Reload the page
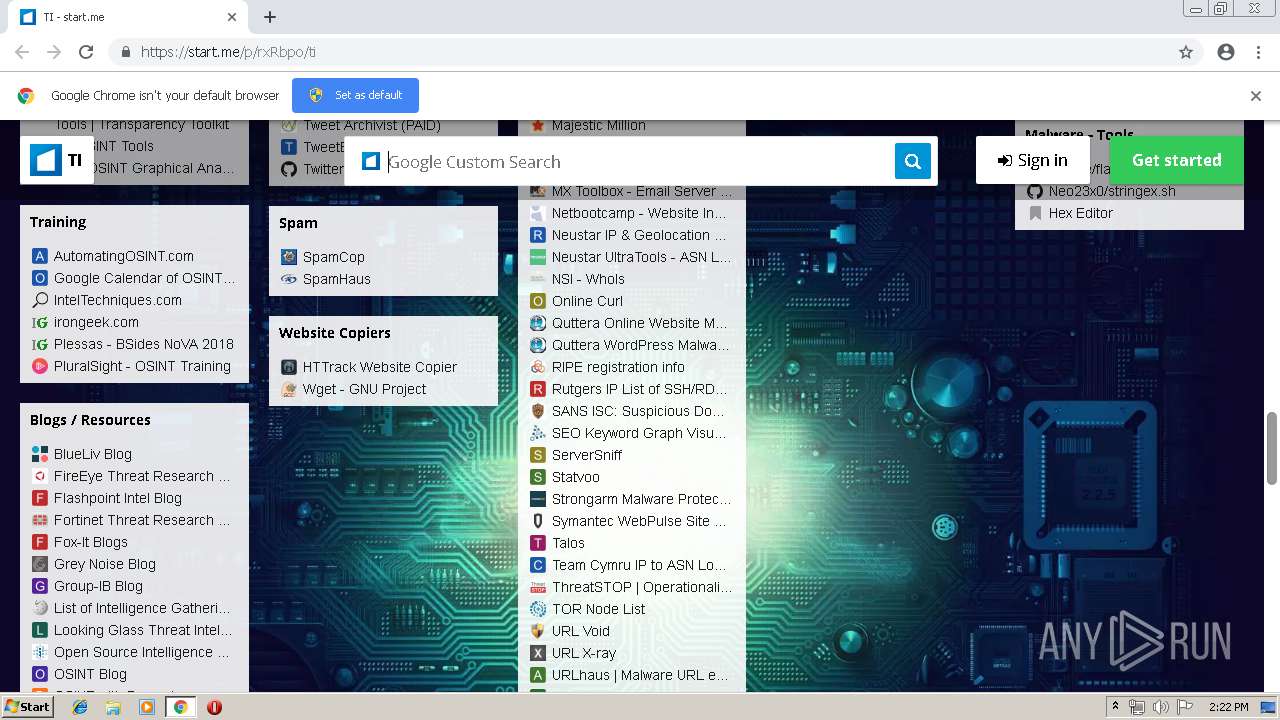 click(x=86, y=52)
